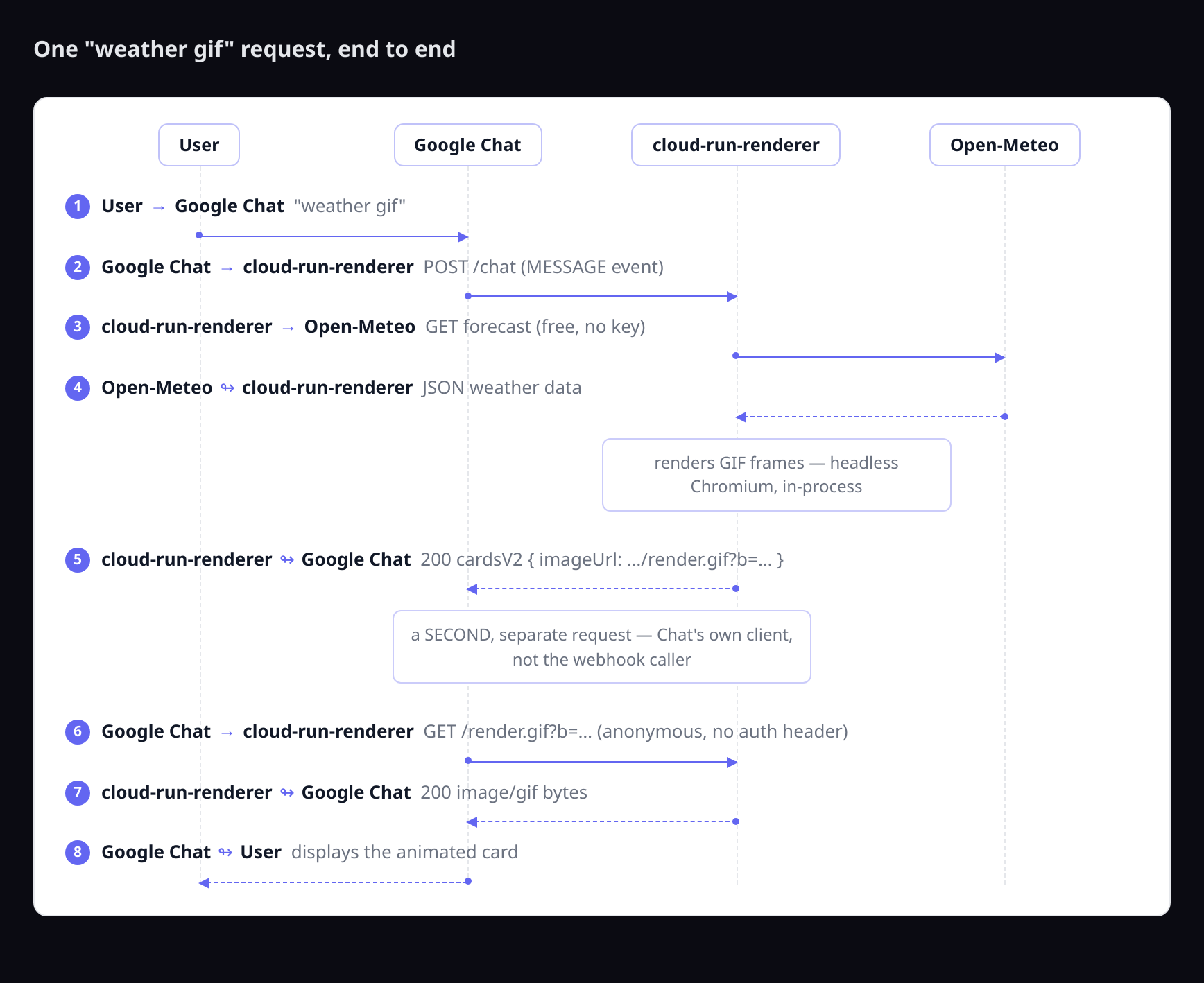Image resolution: width=1204 pixels, height=983 pixels.
Task: Click the step 4 number badge
Action: click(x=78, y=388)
